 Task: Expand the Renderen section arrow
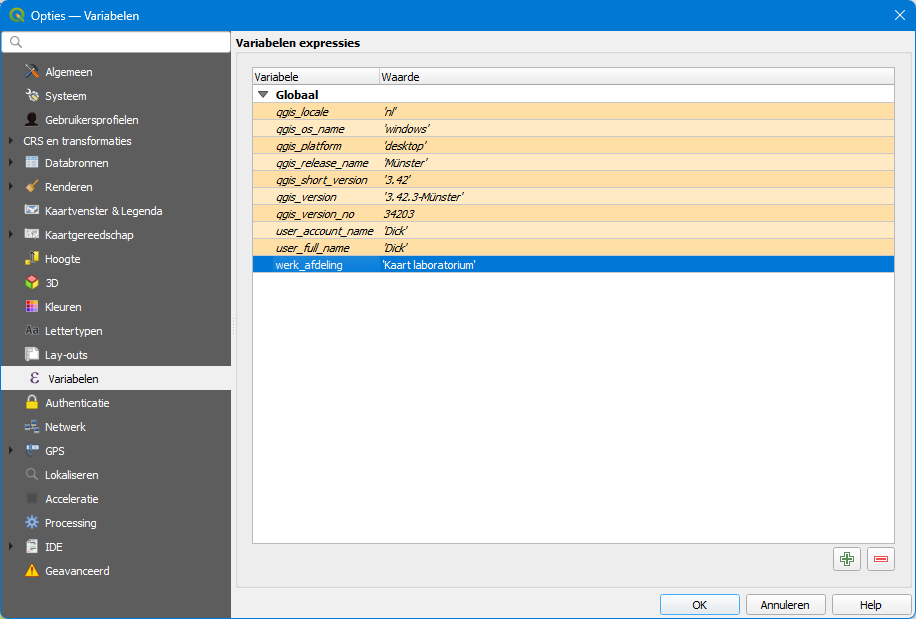[x=11, y=186]
